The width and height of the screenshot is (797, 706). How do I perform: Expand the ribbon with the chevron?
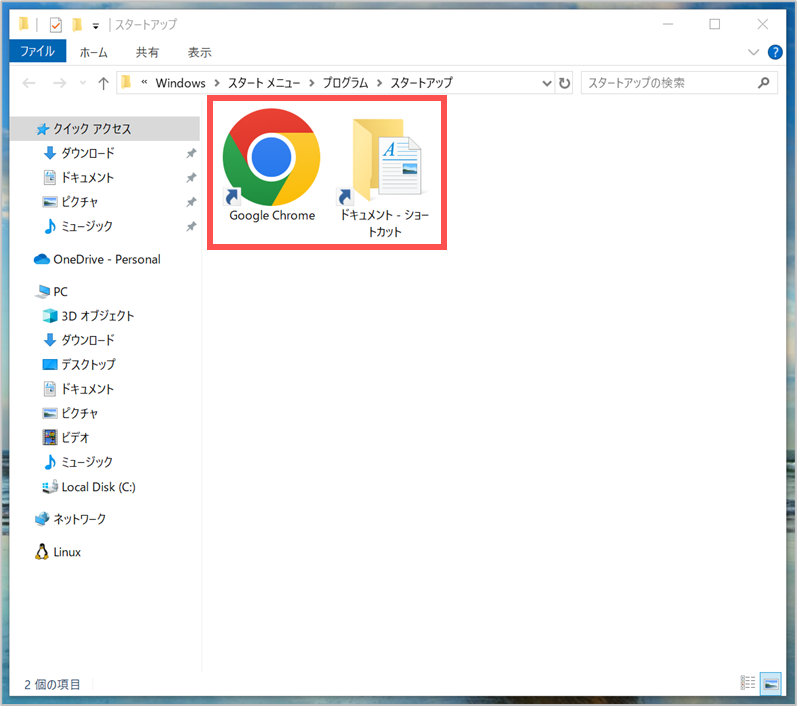click(x=753, y=52)
